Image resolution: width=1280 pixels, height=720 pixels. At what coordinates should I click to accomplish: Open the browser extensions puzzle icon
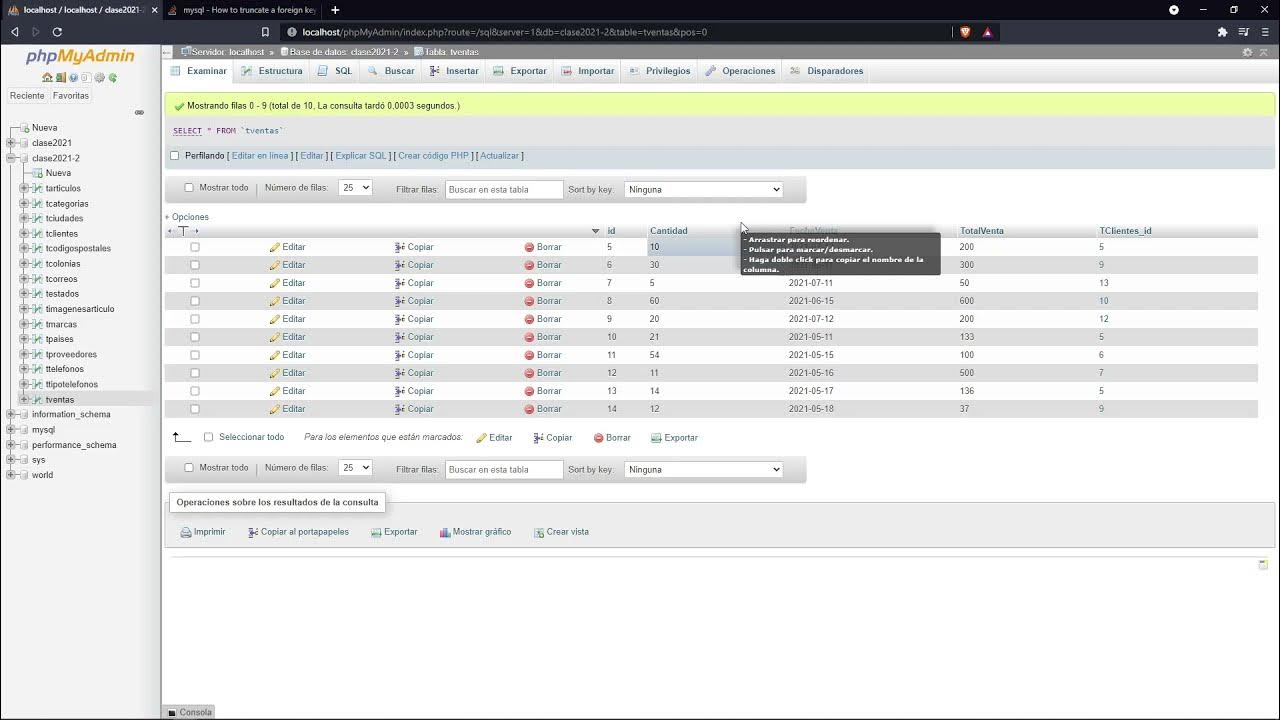[x=1222, y=32]
